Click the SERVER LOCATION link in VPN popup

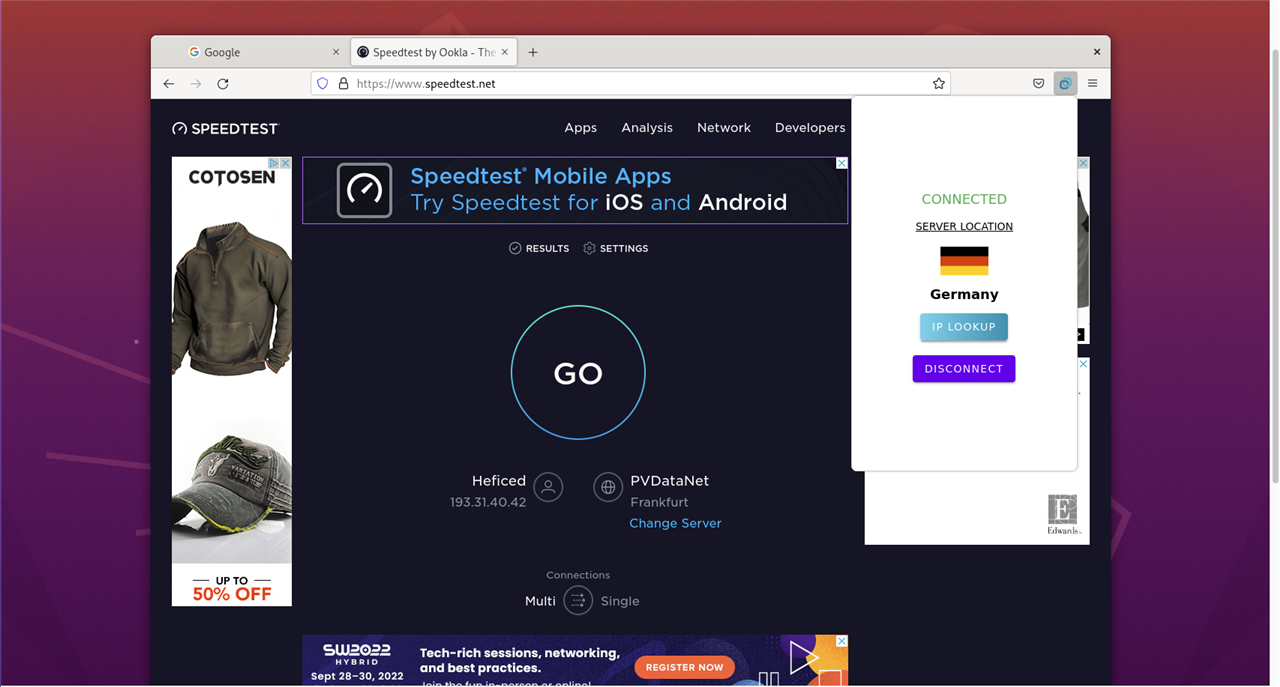coord(964,227)
